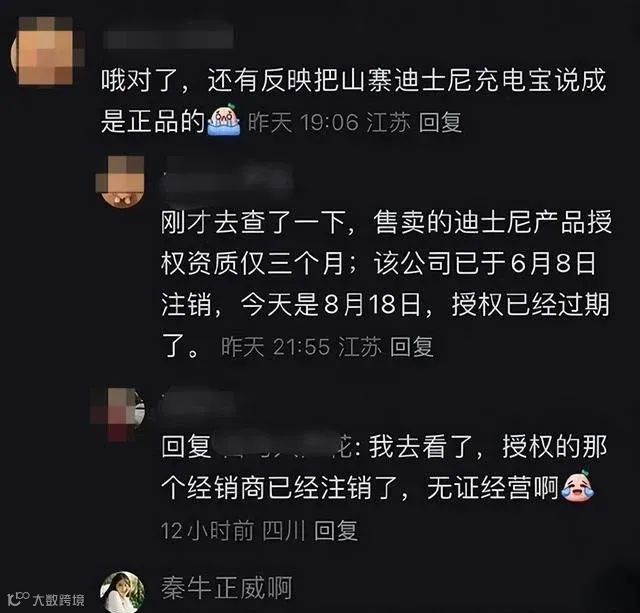Screen dimensions: 640x613
Task: Open the blurred username of the top commenter
Action: tap(168, 38)
